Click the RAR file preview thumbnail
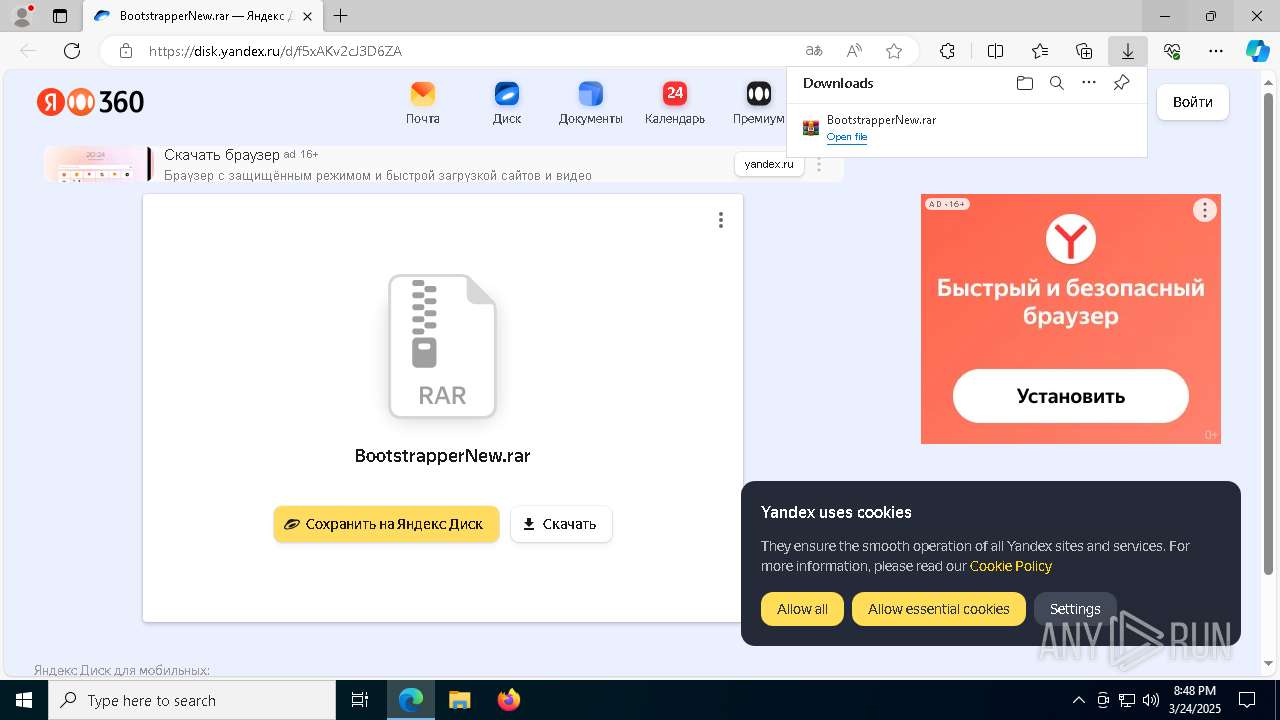Image resolution: width=1280 pixels, height=720 pixels. [442, 346]
